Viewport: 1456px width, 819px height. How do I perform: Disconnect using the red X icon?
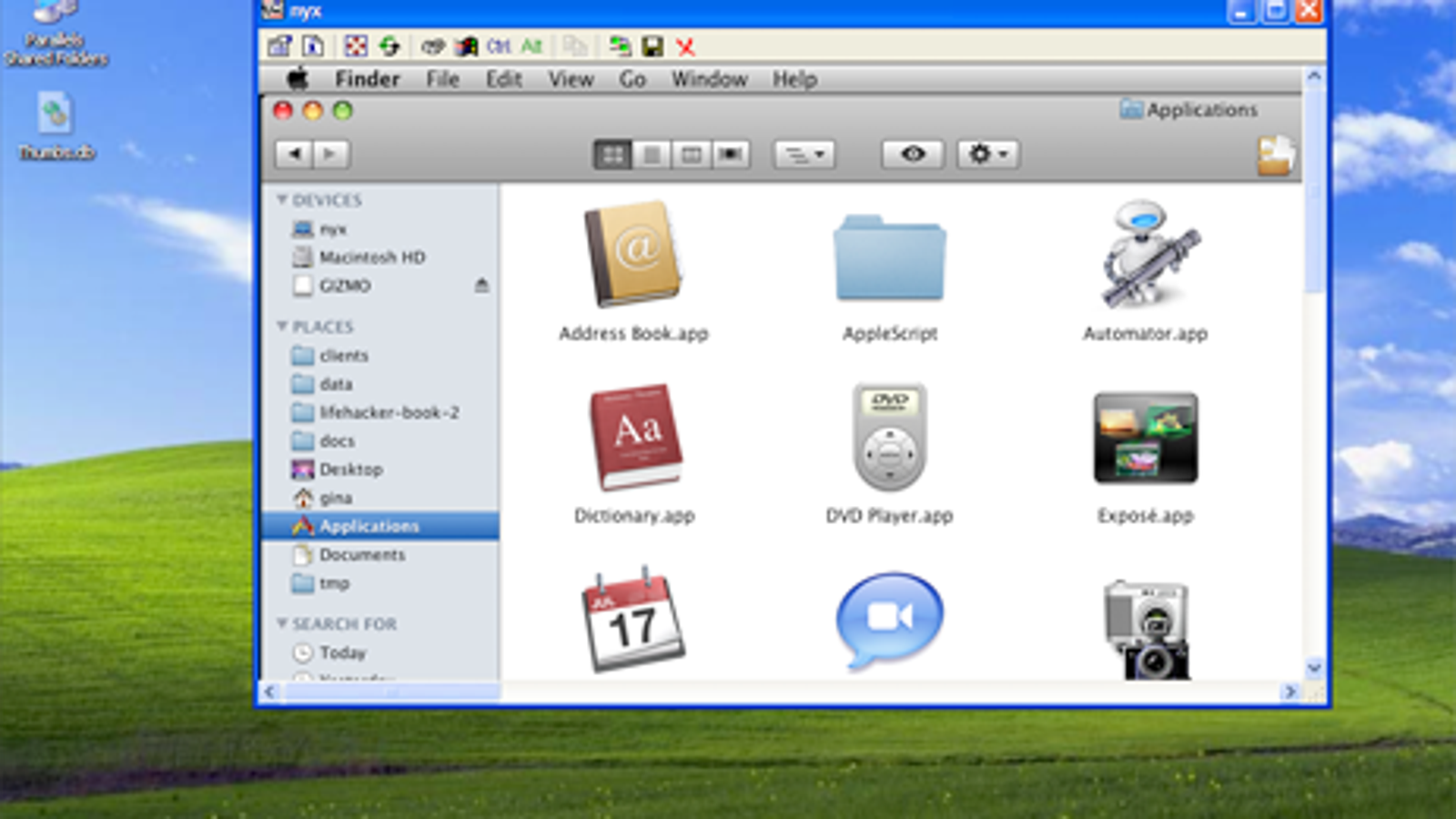pos(685,46)
